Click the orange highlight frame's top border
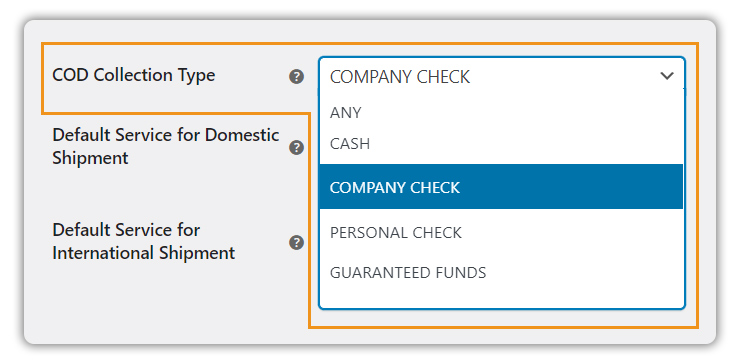Screen dimensions: 742x364 click(x=369, y=44)
